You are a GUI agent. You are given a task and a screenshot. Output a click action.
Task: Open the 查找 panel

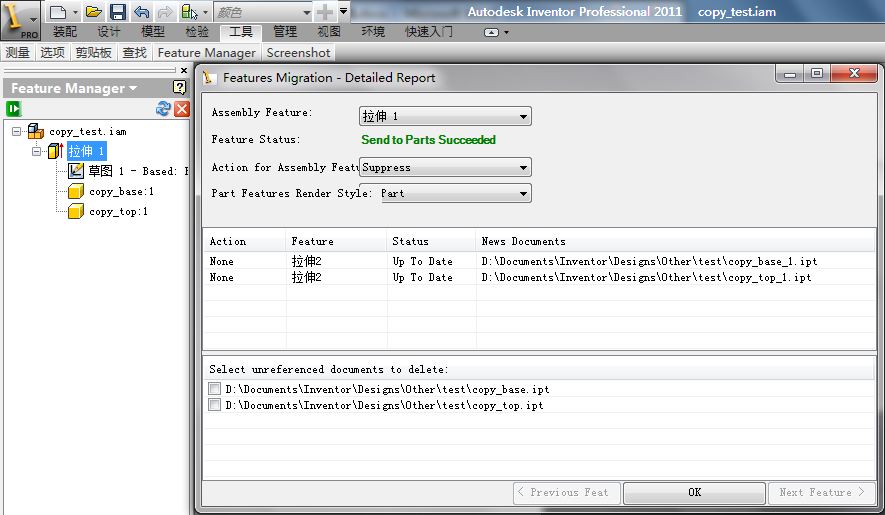click(135, 53)
